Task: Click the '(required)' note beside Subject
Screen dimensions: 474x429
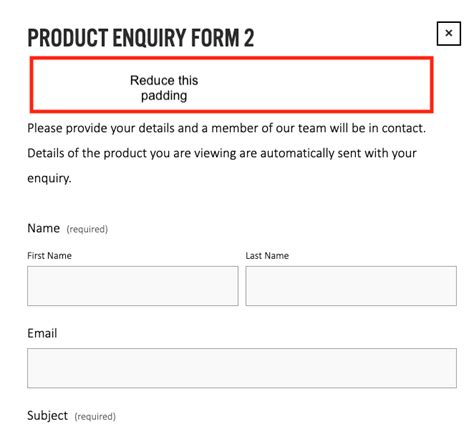Action: (95, 417)
